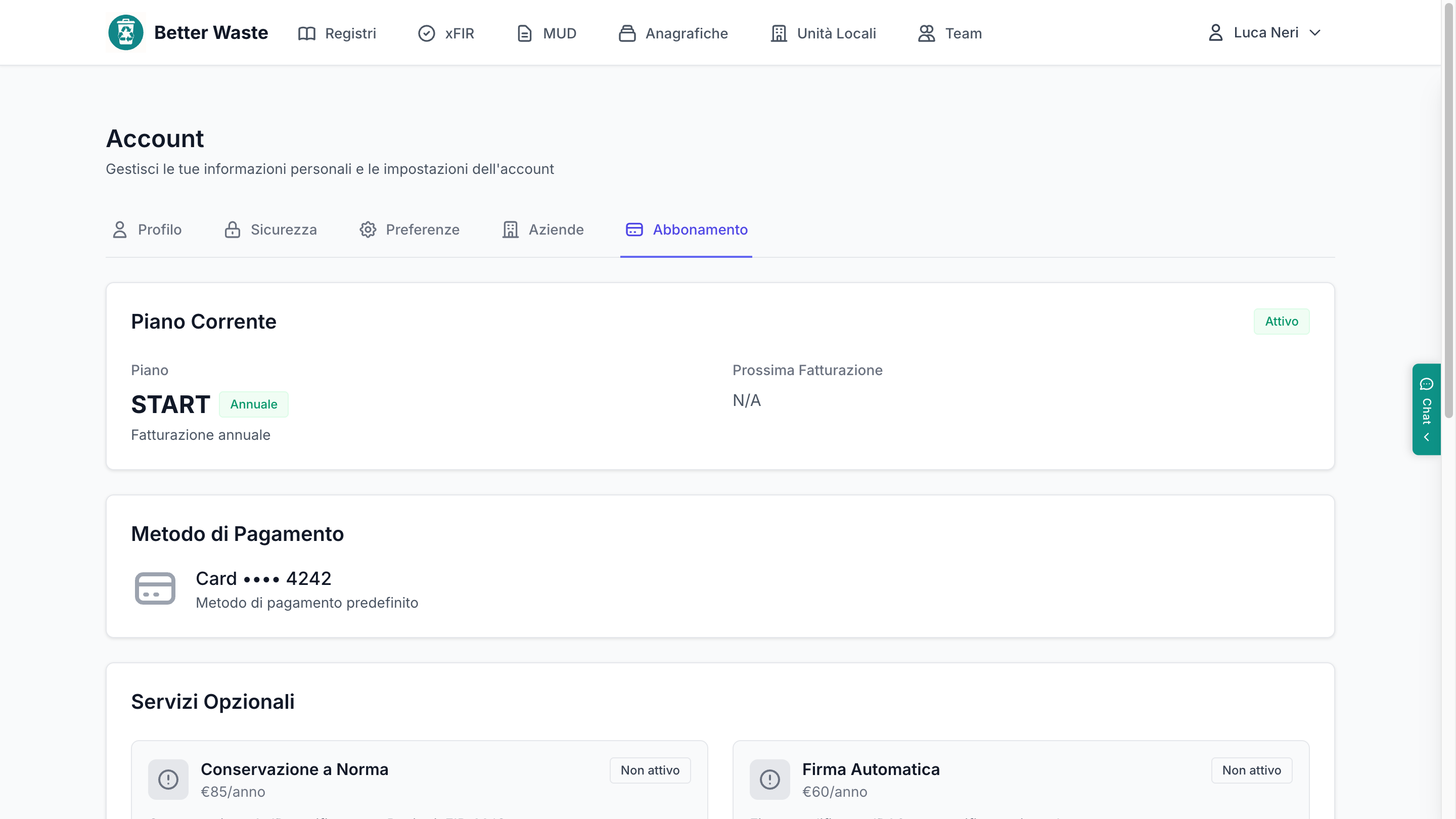Navigate to Unità Locali section
The height and width of the screenshot is (819, 1456).
823,33
